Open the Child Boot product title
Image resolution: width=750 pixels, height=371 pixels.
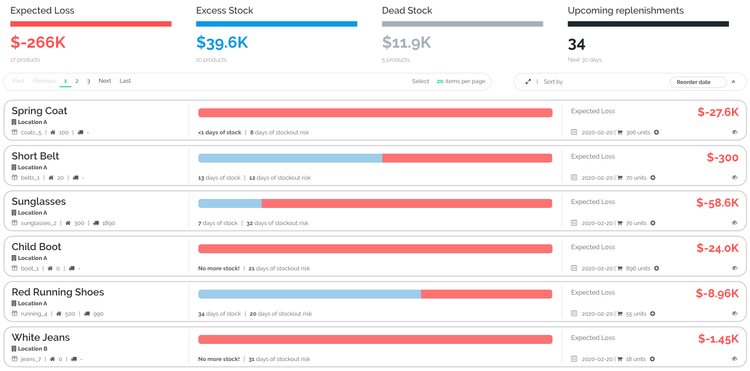(x=36, y=247)
